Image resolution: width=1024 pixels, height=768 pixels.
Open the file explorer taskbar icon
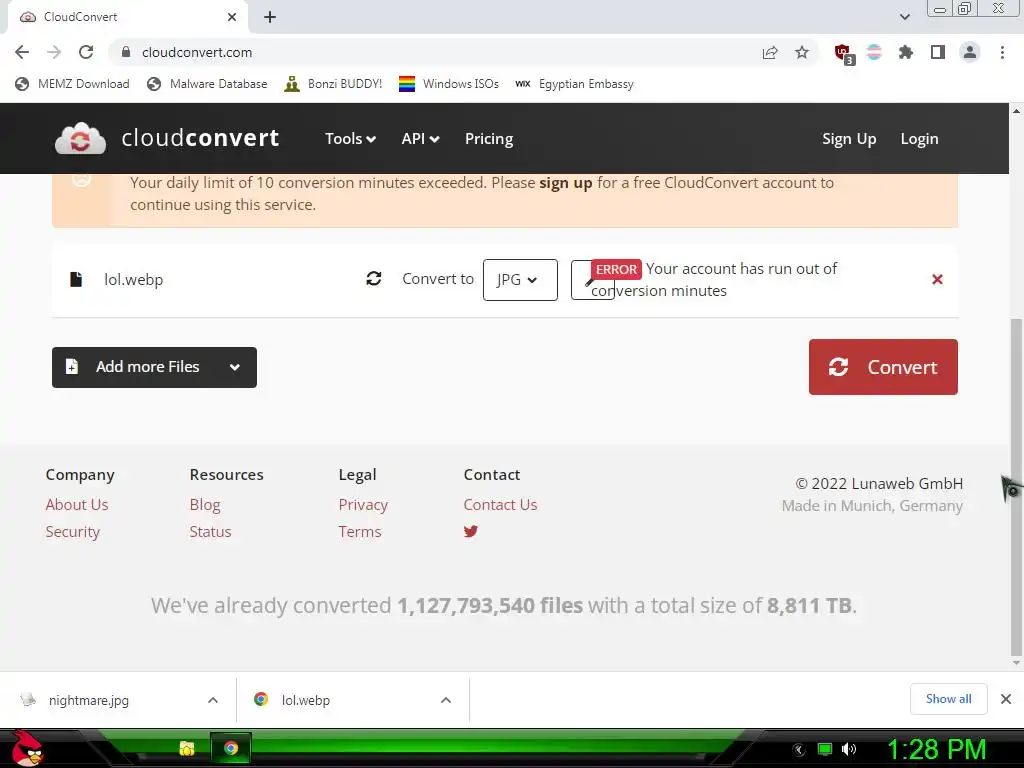pos(187,748)
